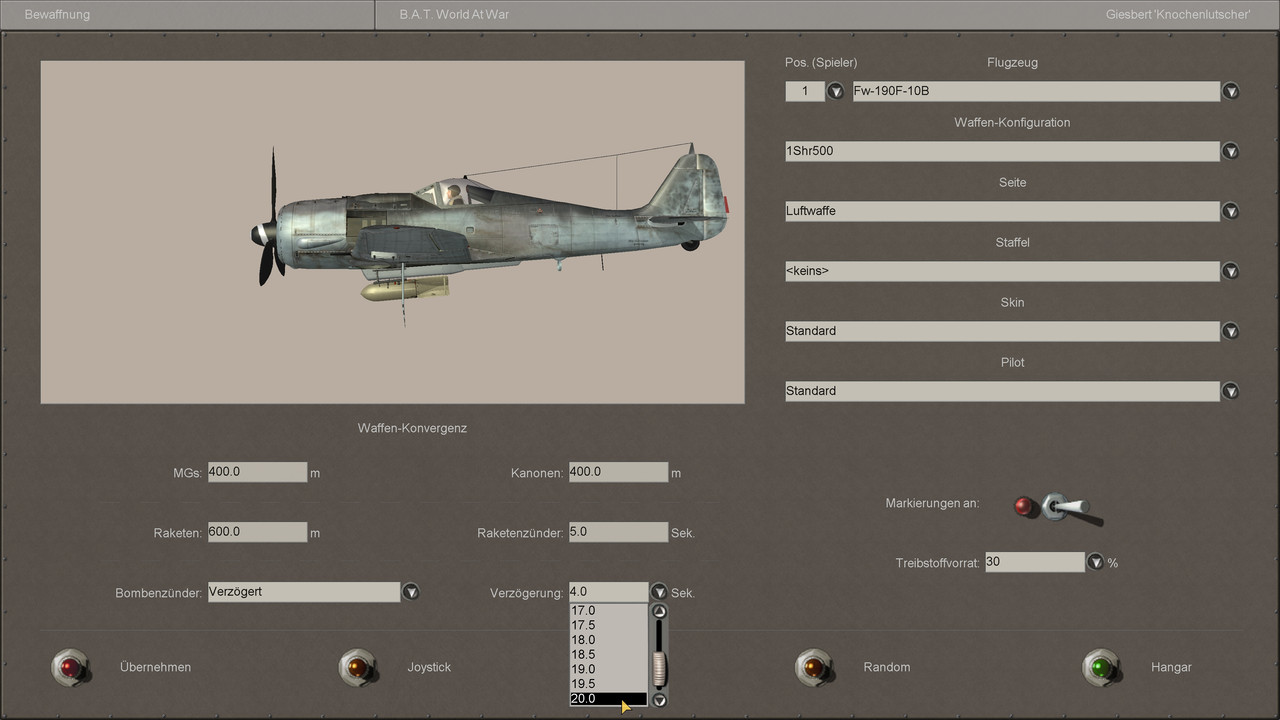
Task: Pick 19.5 from the delay list
Action: tap(609, 684)
